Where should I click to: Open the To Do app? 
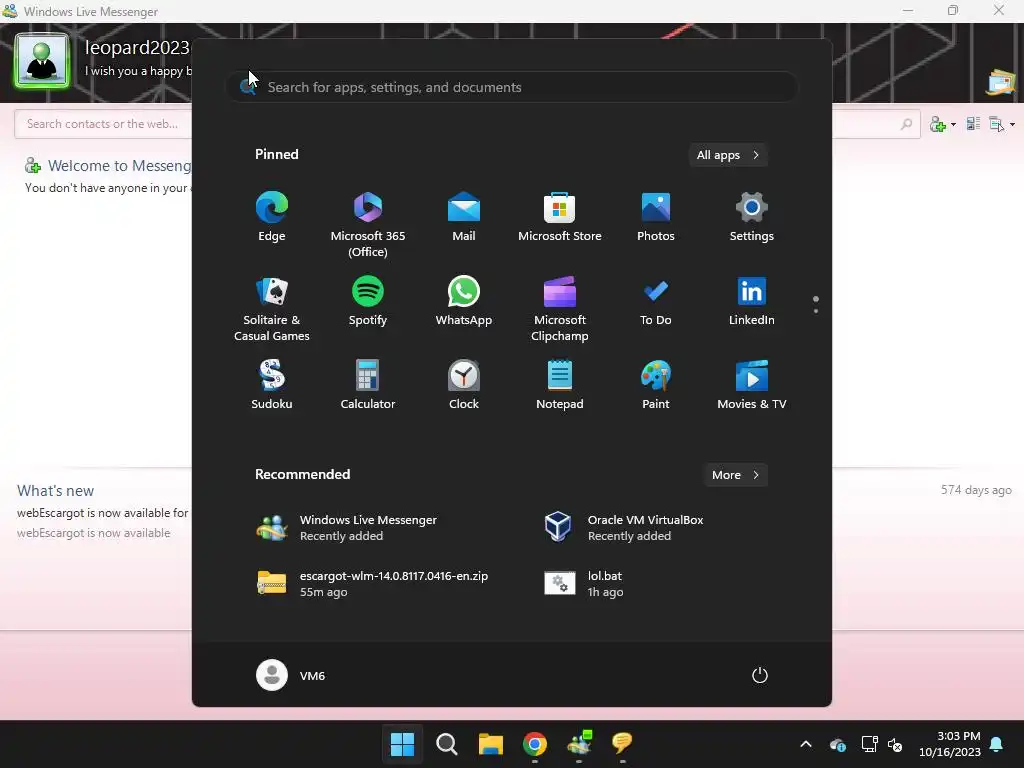(656, 301)
